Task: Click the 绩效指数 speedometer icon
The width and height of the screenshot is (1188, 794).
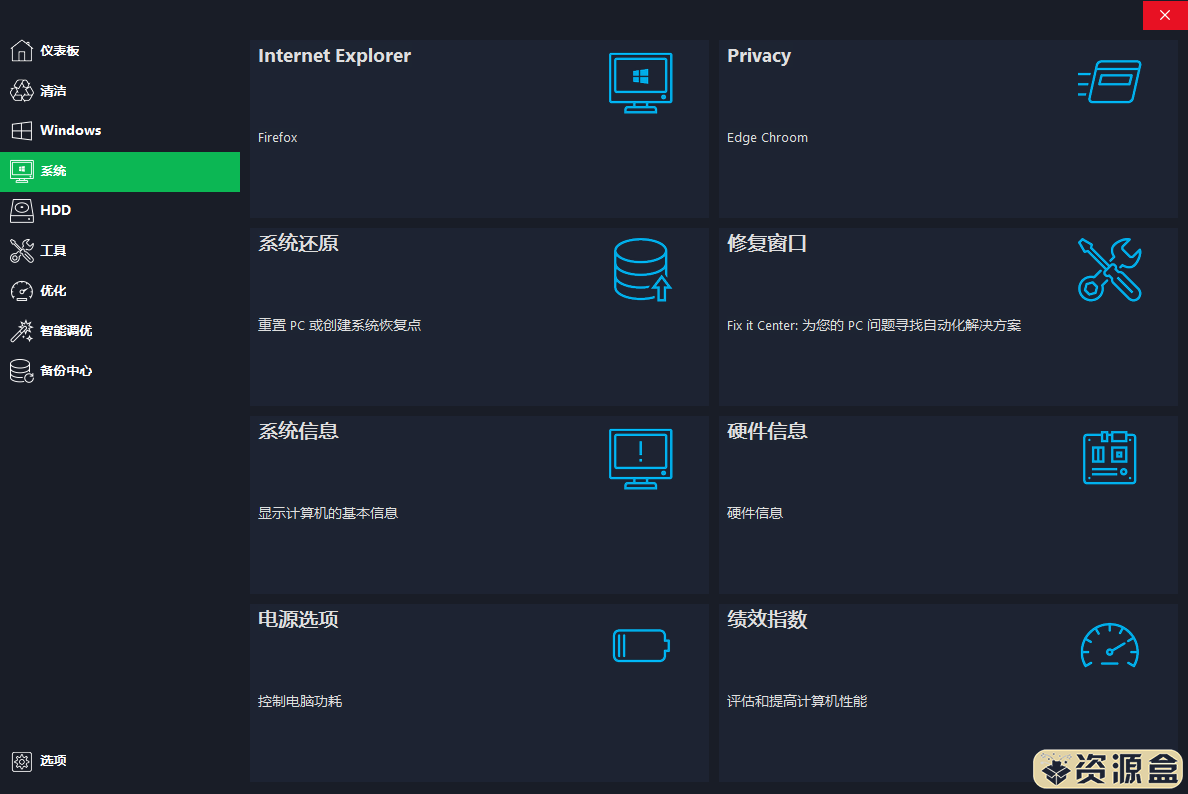Action: point(1109,646)
